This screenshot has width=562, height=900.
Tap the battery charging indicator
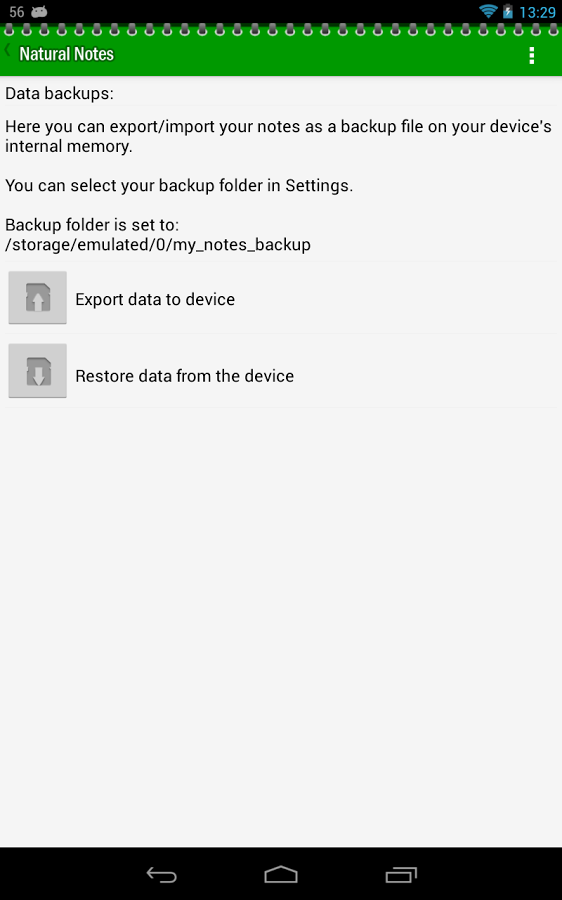507,11
